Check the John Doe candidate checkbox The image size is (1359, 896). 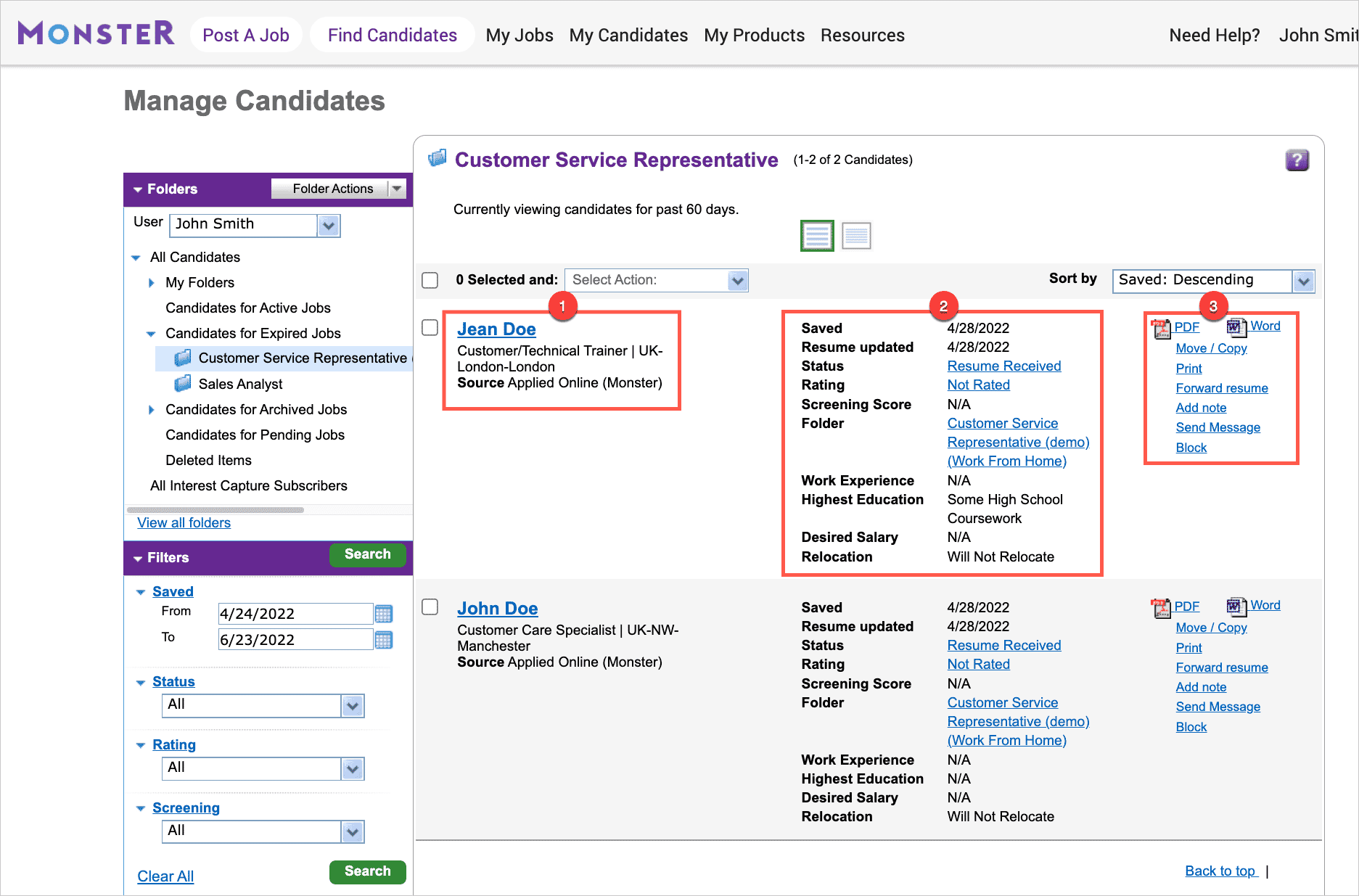(430, 607)
